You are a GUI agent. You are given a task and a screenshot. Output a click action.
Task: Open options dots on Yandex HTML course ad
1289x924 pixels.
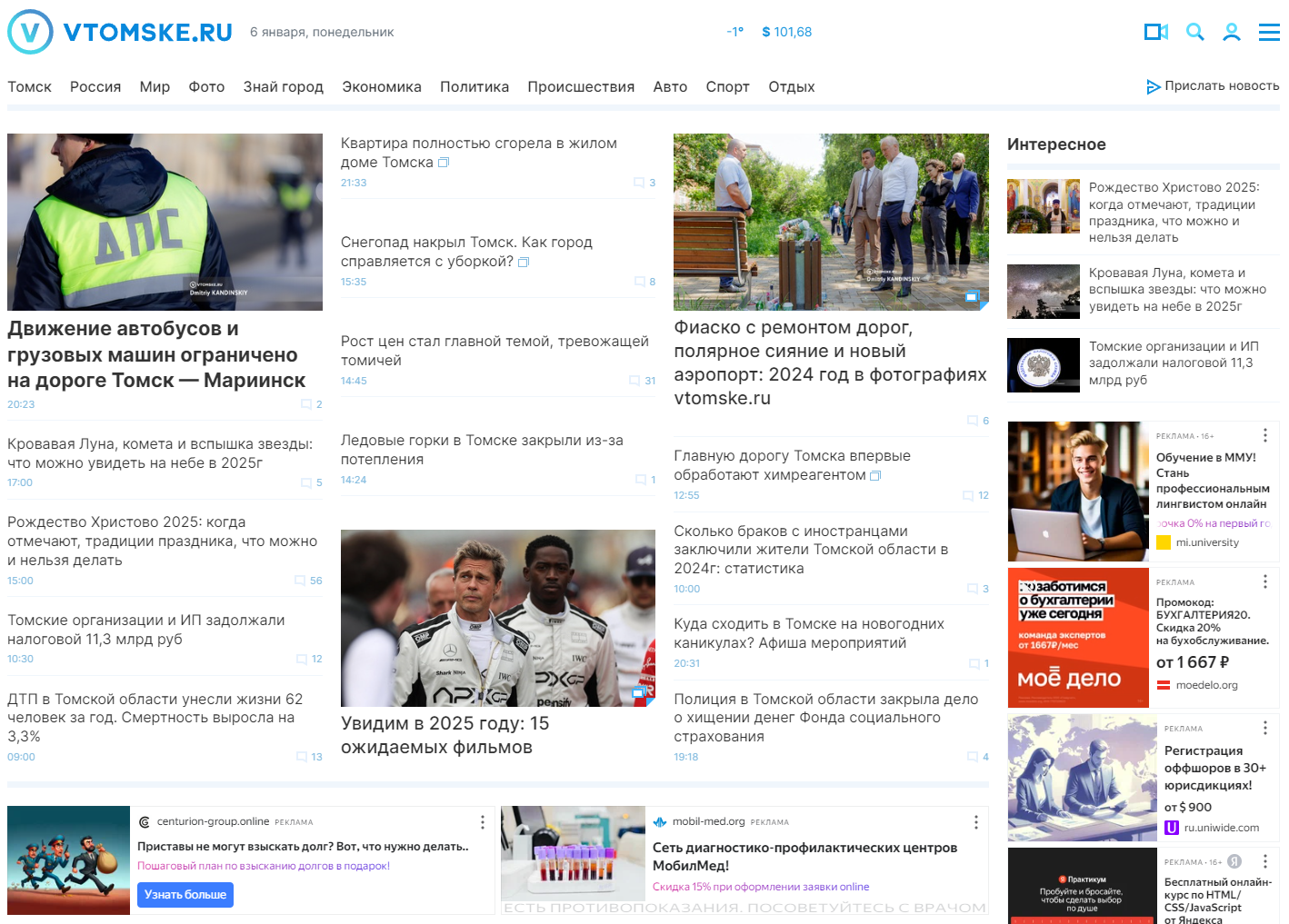point(1264,861)
